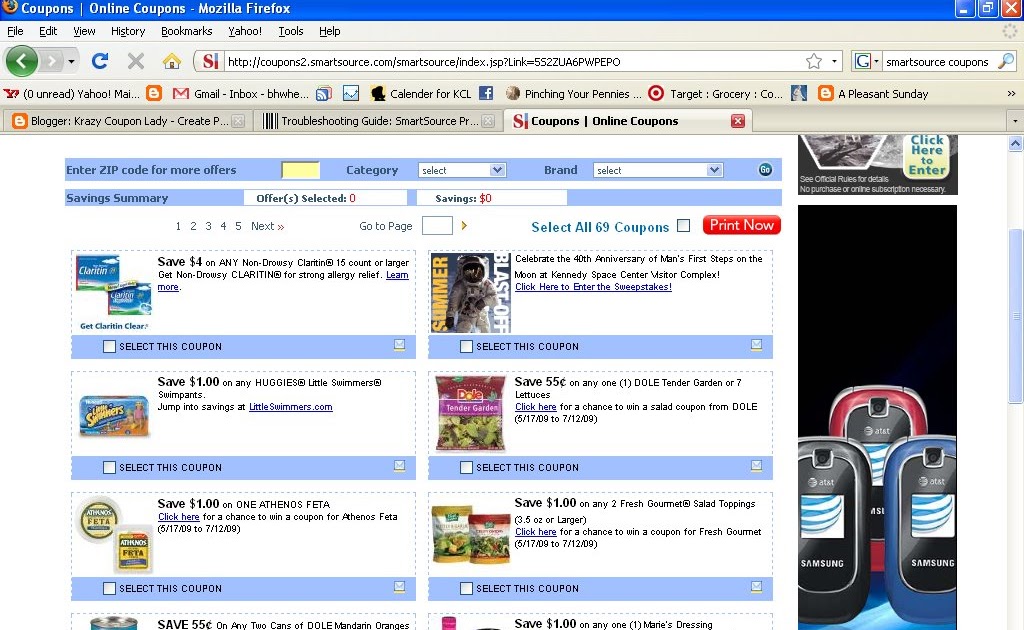Check Select All 69 Coupons box
Image resolution: width=1024 pixels, height=630 pixels.
(x=683, y=225)
